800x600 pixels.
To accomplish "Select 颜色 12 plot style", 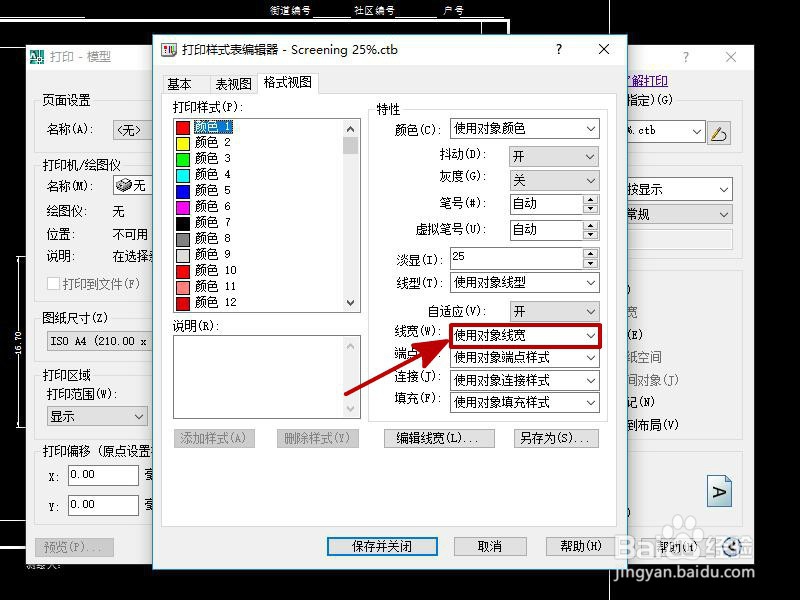I will click(x=207, y=302).
